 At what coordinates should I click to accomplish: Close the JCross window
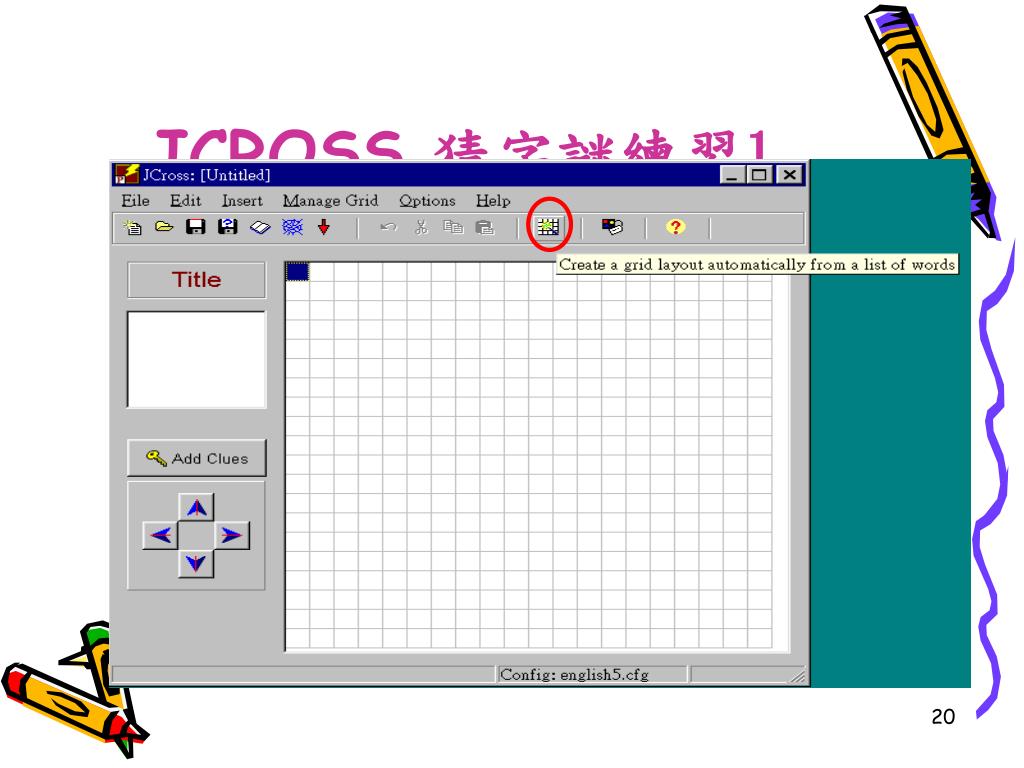click(790, 175)
